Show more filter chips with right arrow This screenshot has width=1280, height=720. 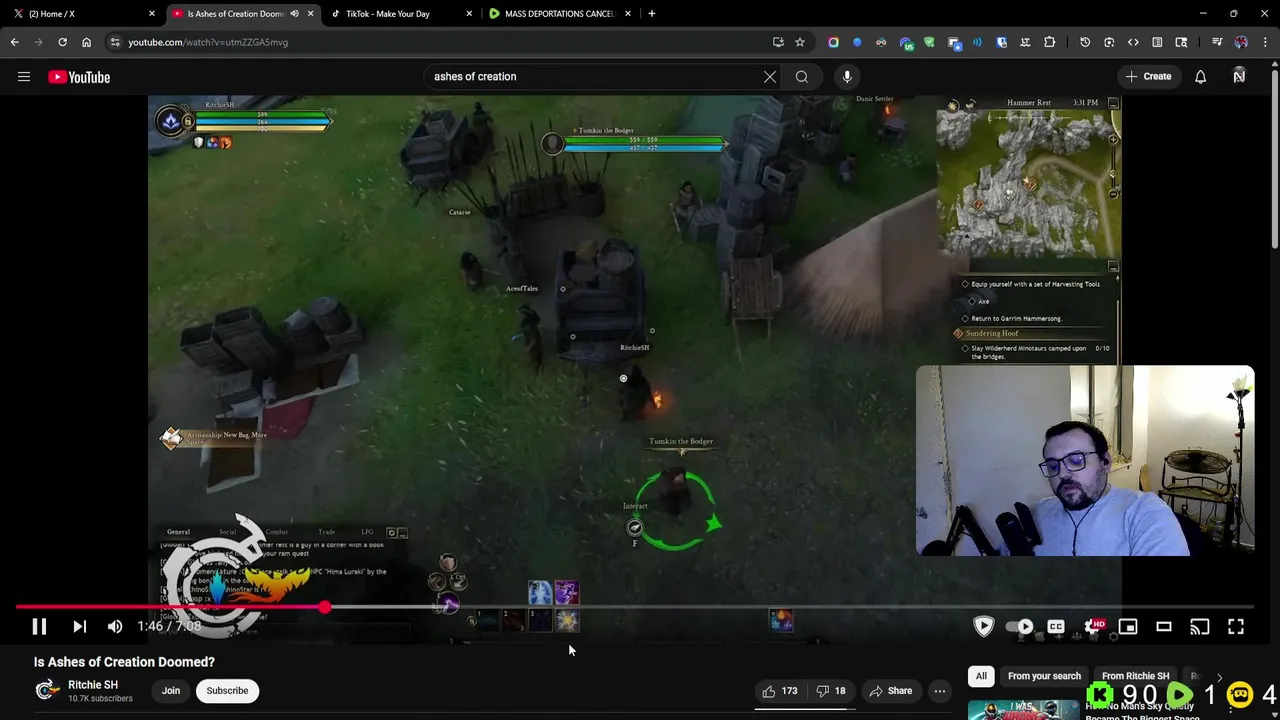[x=1219, y=676]
